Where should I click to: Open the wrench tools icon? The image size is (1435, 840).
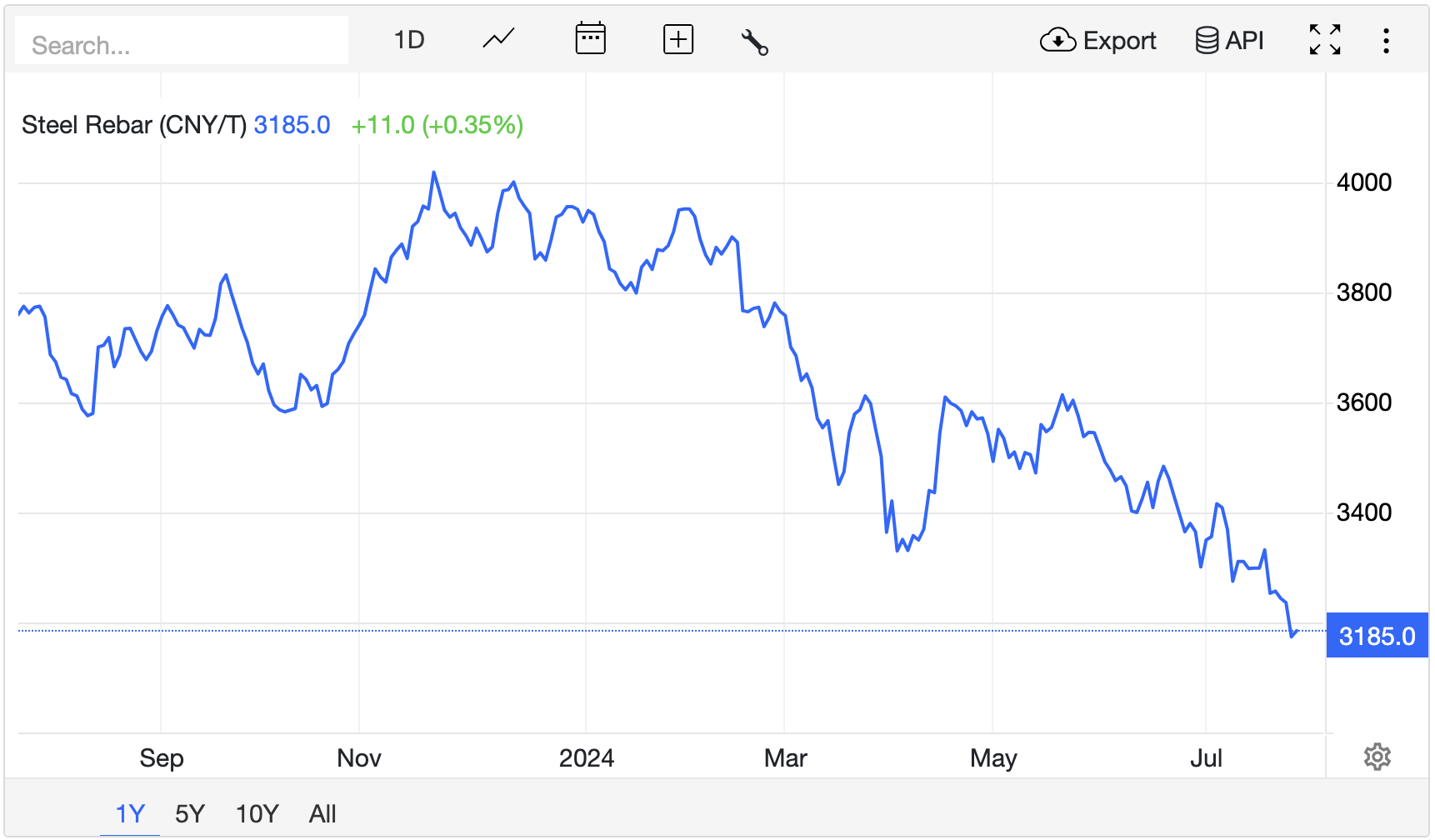(754, 42)
